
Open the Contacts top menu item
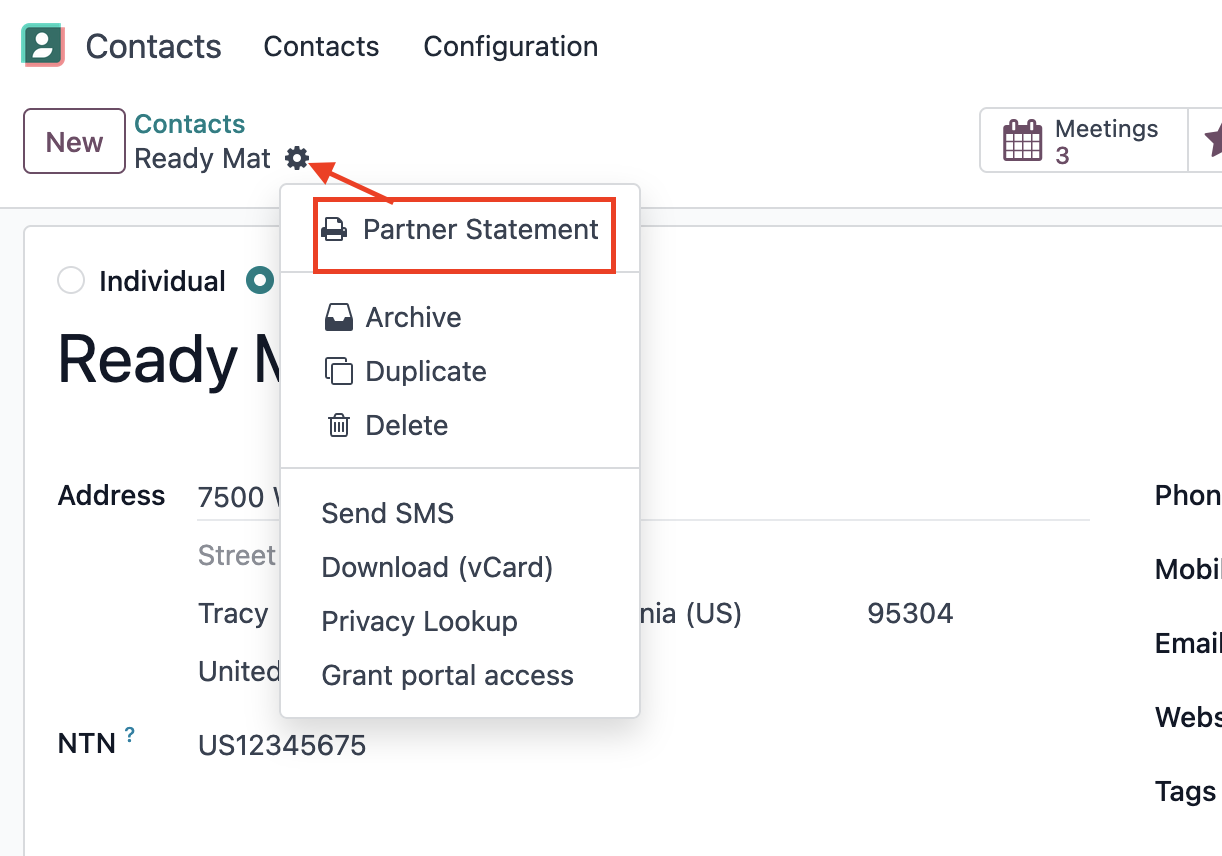click(x=321, y=47)
